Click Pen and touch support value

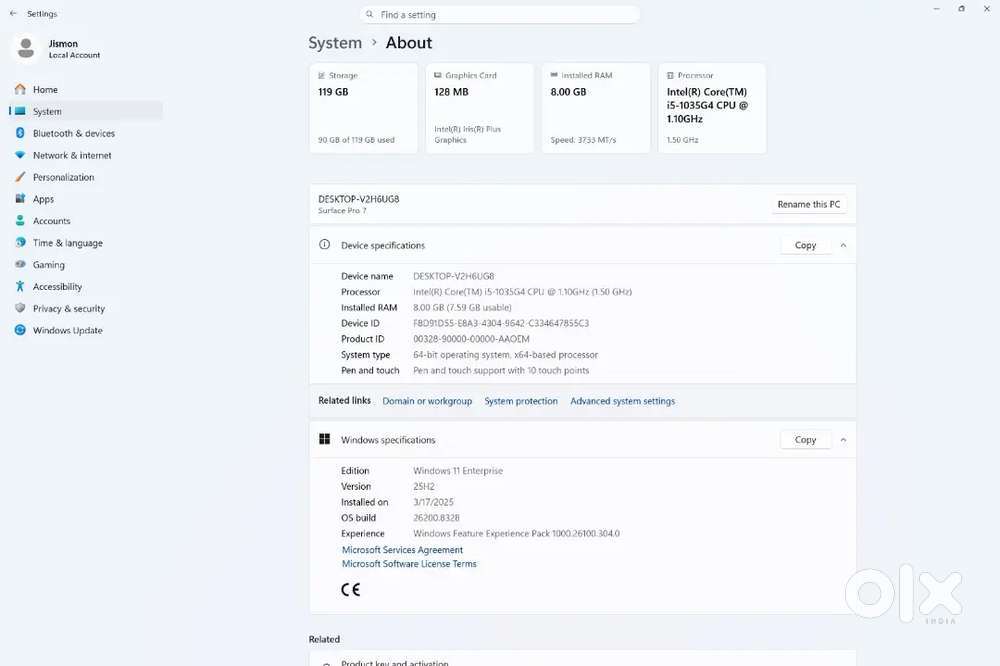coord(501,370)
